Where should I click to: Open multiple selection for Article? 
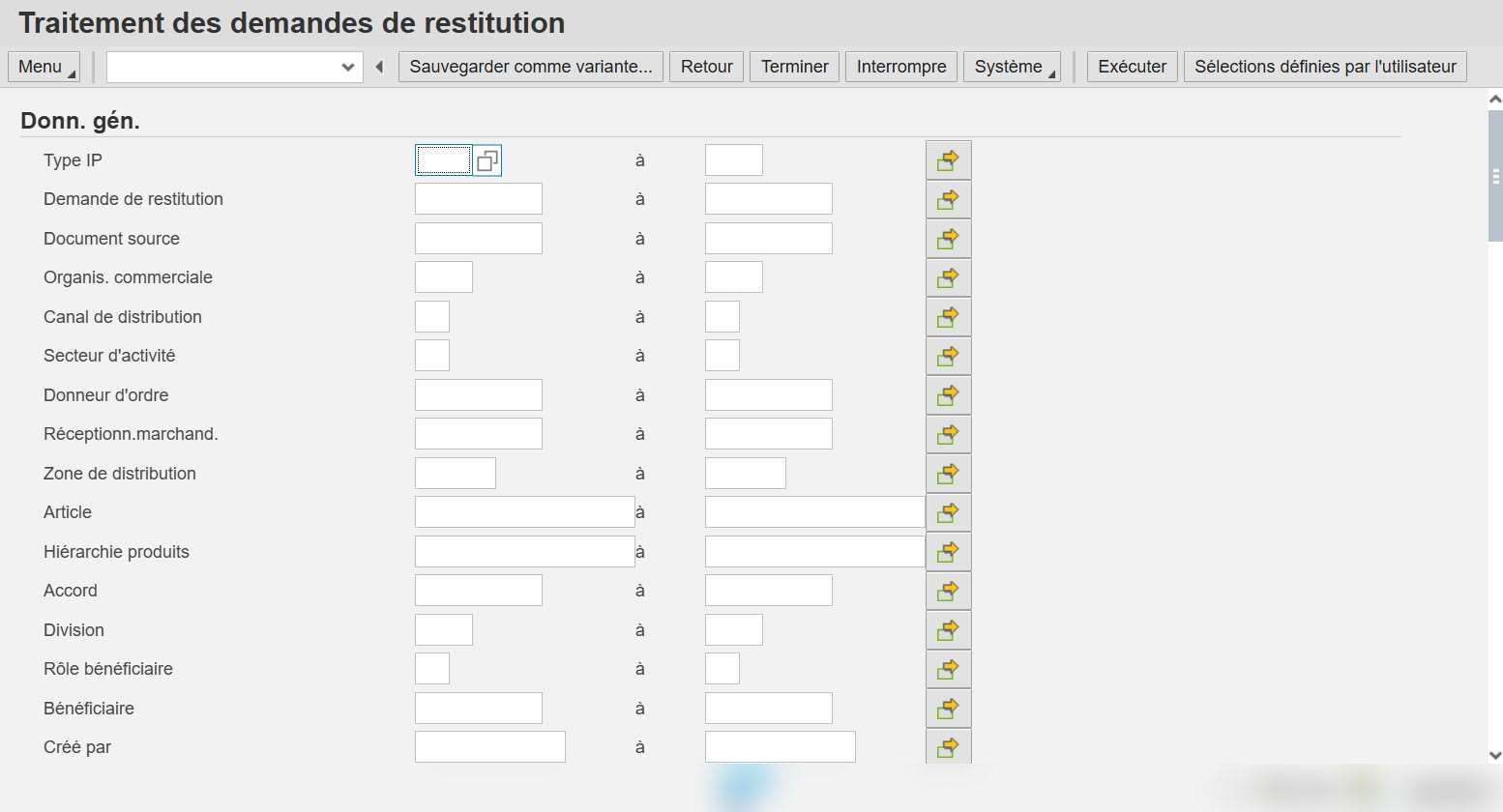pyautogui.click(x=948, y=512)
